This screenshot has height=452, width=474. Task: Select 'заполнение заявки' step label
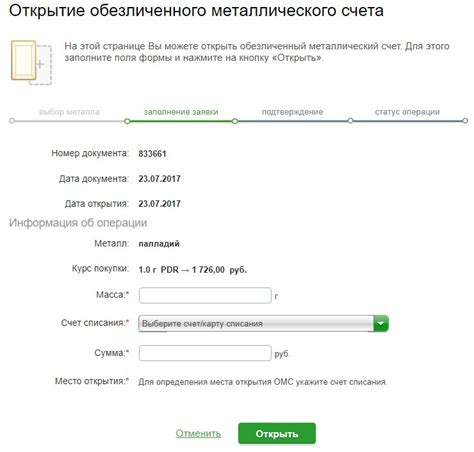(x=181, y=112)
